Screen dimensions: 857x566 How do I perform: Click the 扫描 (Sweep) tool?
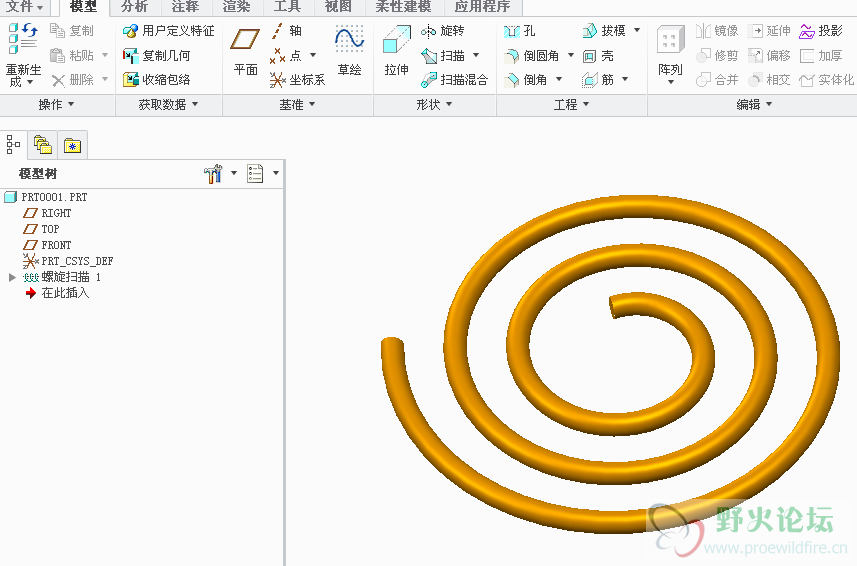[443, 56]
